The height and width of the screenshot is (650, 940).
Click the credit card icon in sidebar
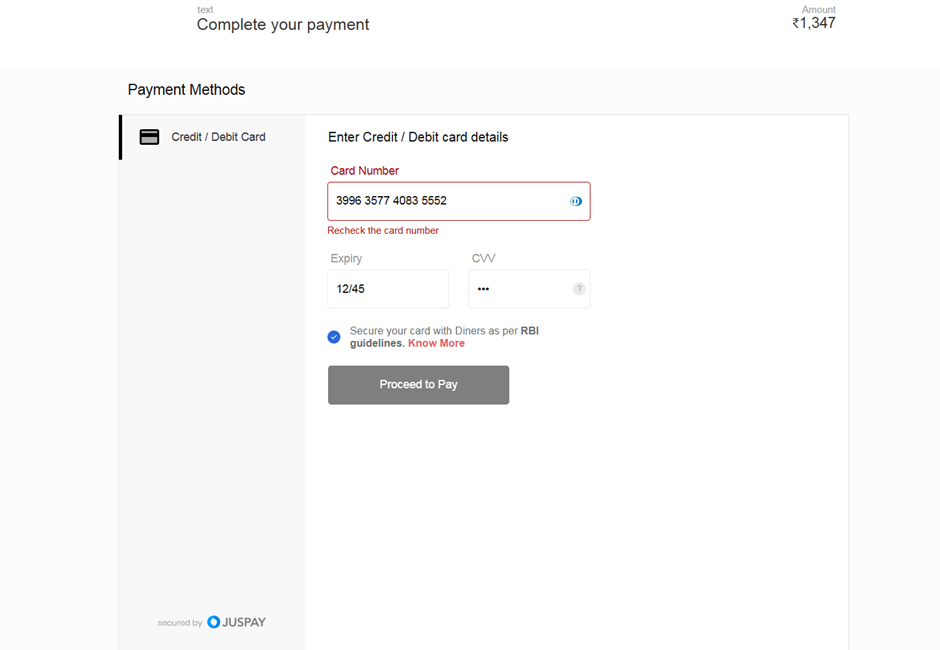tap(149, 137)
